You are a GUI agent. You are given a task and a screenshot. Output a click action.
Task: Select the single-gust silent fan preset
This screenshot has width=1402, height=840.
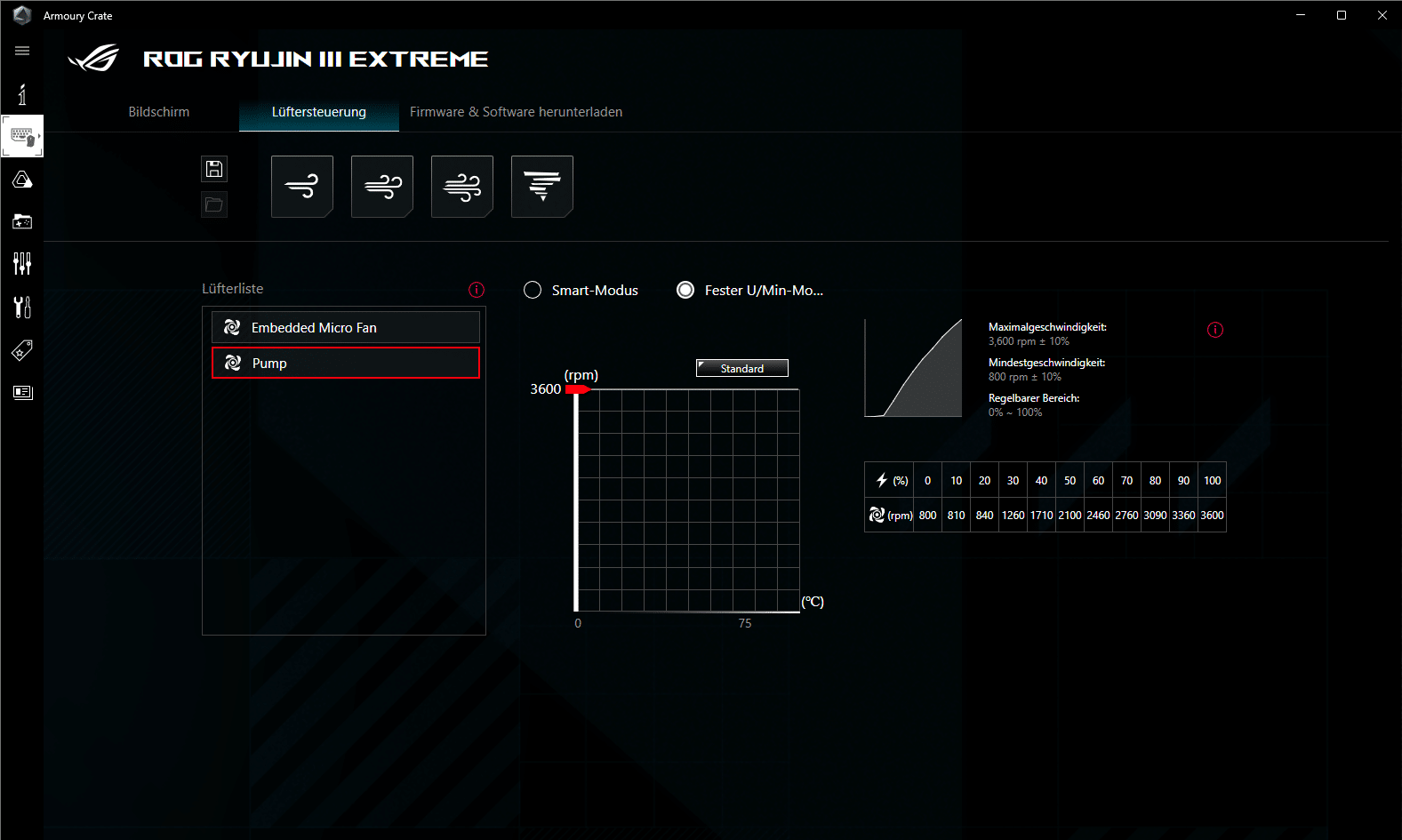pyautogui.click(x=302, y=187)
